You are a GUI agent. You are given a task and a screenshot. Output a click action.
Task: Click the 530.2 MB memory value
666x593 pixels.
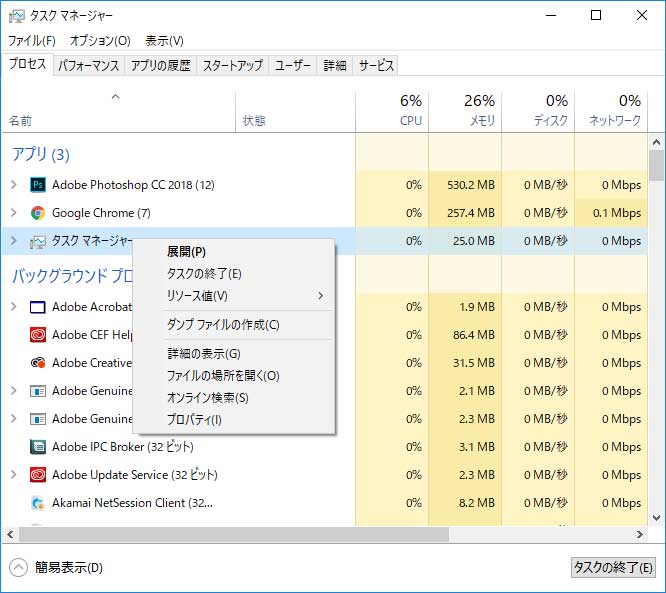pos(471,185)
